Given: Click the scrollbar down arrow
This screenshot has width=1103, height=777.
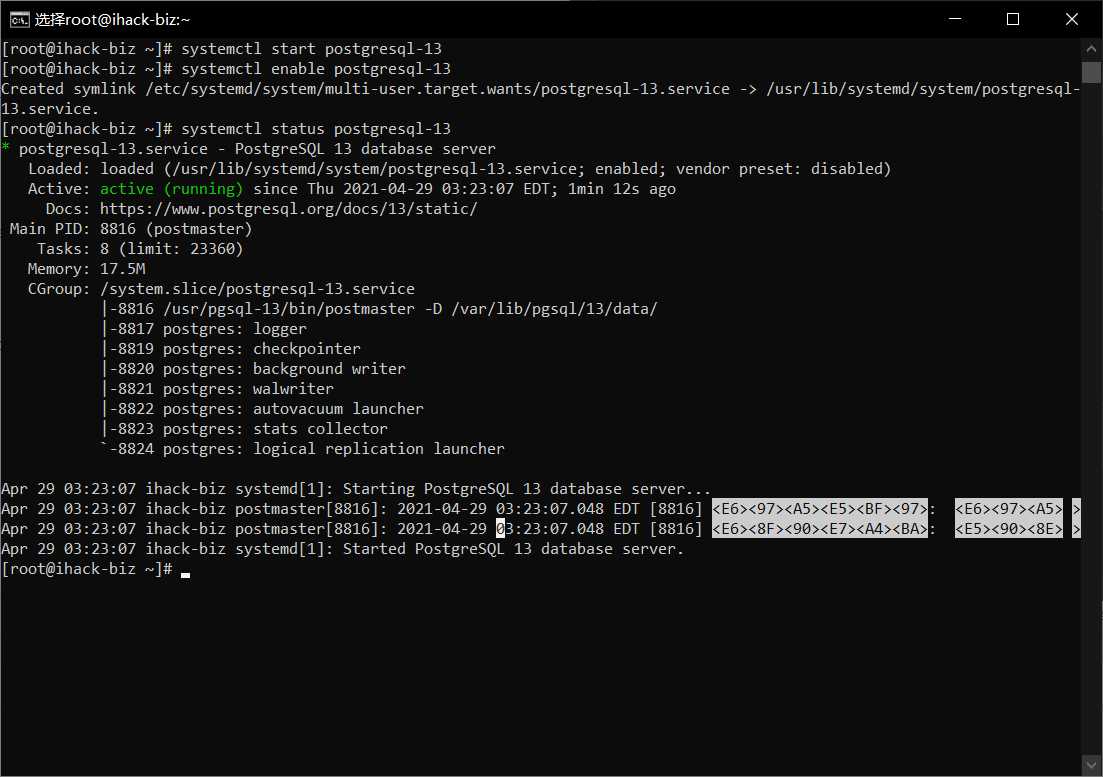Looking at the screenshot, I should click(1090, 764).
